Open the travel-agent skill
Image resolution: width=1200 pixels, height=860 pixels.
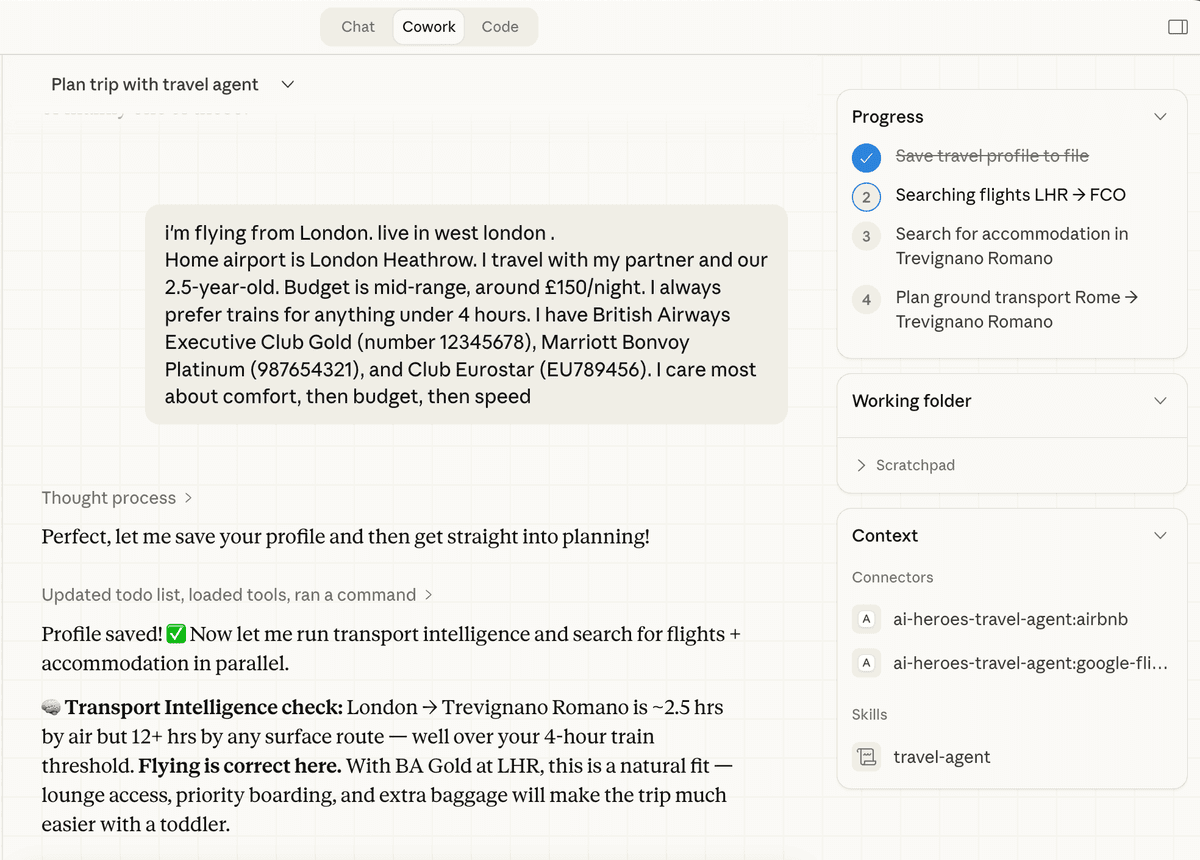point(942,757)
